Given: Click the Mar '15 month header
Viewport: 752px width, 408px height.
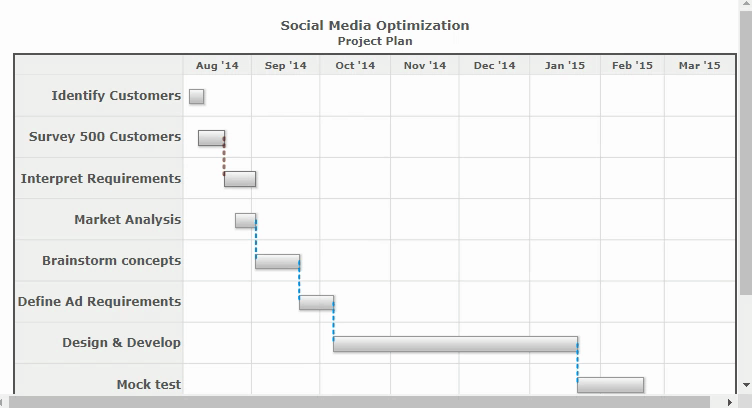Looking at the screenshot, I should [700, 65].
